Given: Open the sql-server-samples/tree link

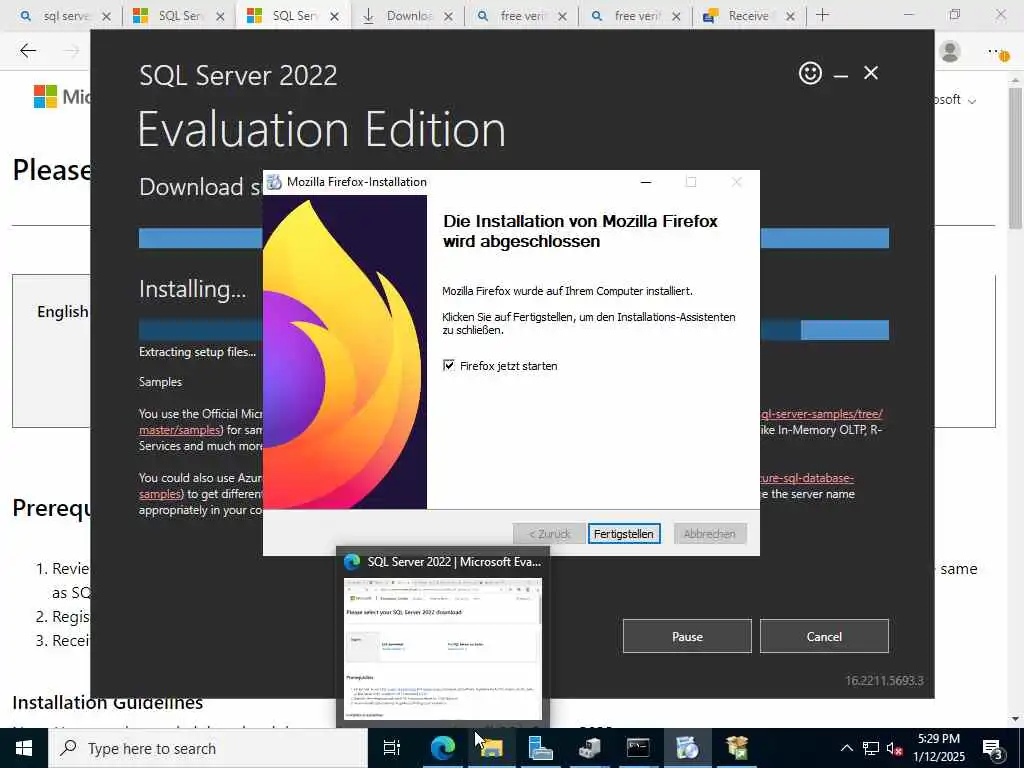Looking at the screenshot, I should (x=822, y=414).
